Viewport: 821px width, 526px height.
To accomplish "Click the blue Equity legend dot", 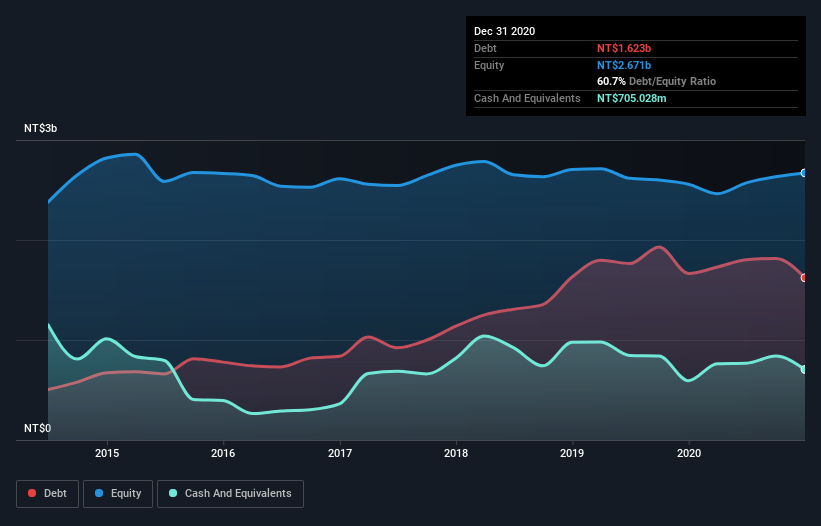I will tap(99, 493).
